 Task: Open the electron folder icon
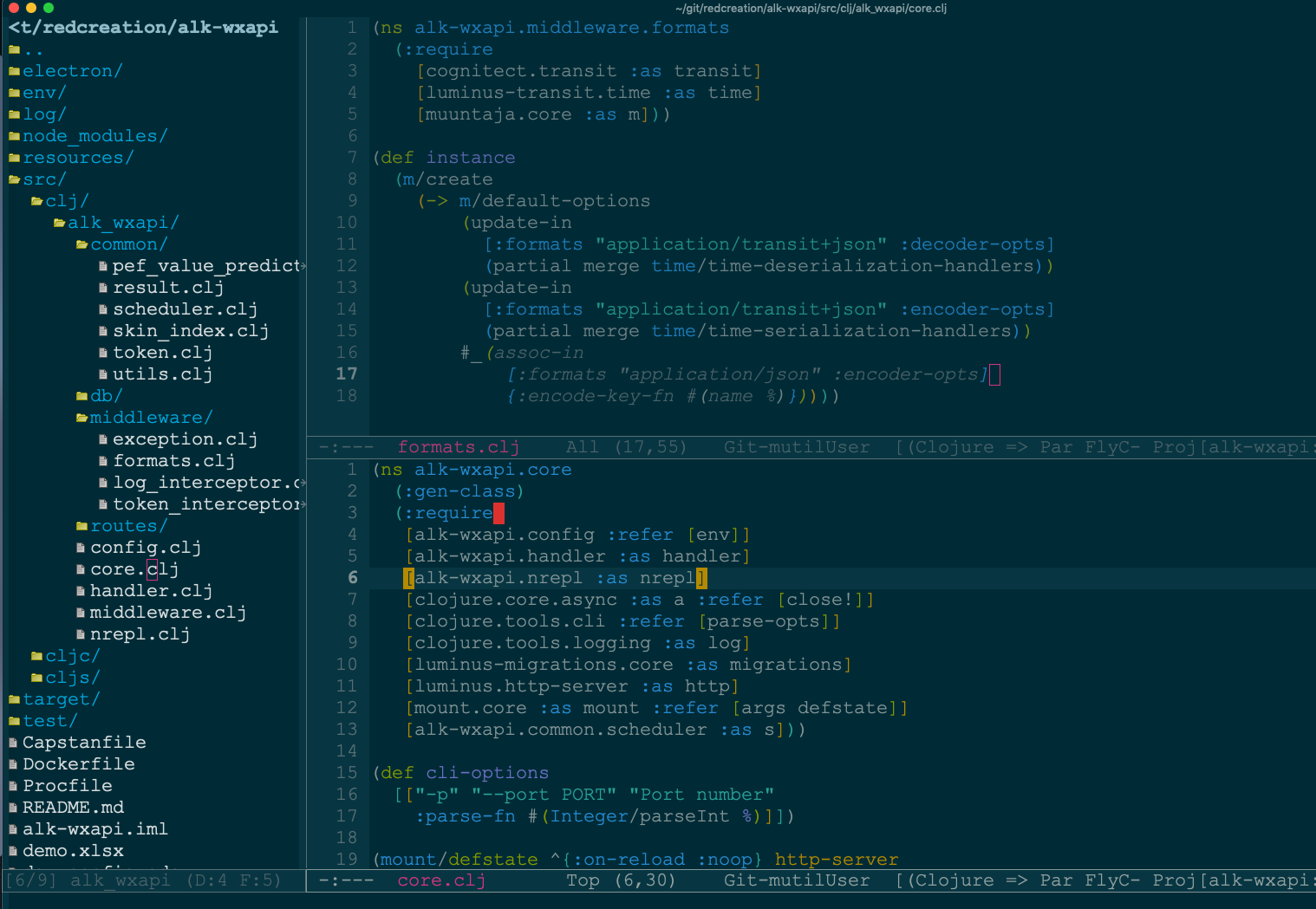[14, 71]
